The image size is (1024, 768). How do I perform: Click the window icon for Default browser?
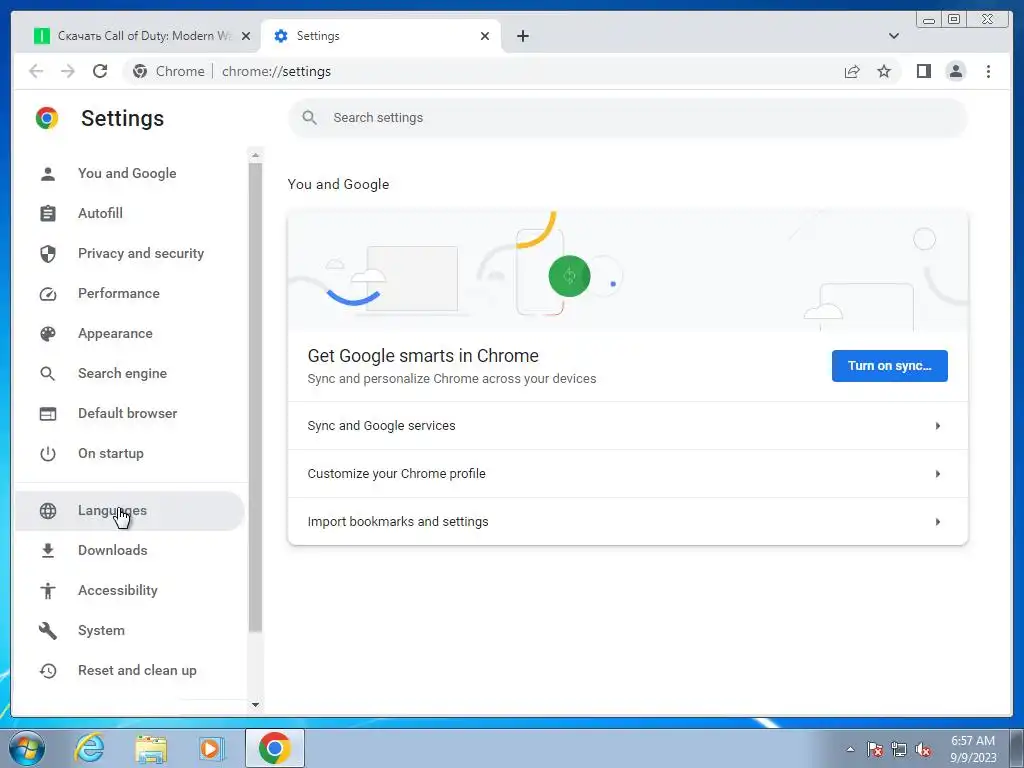48,414
